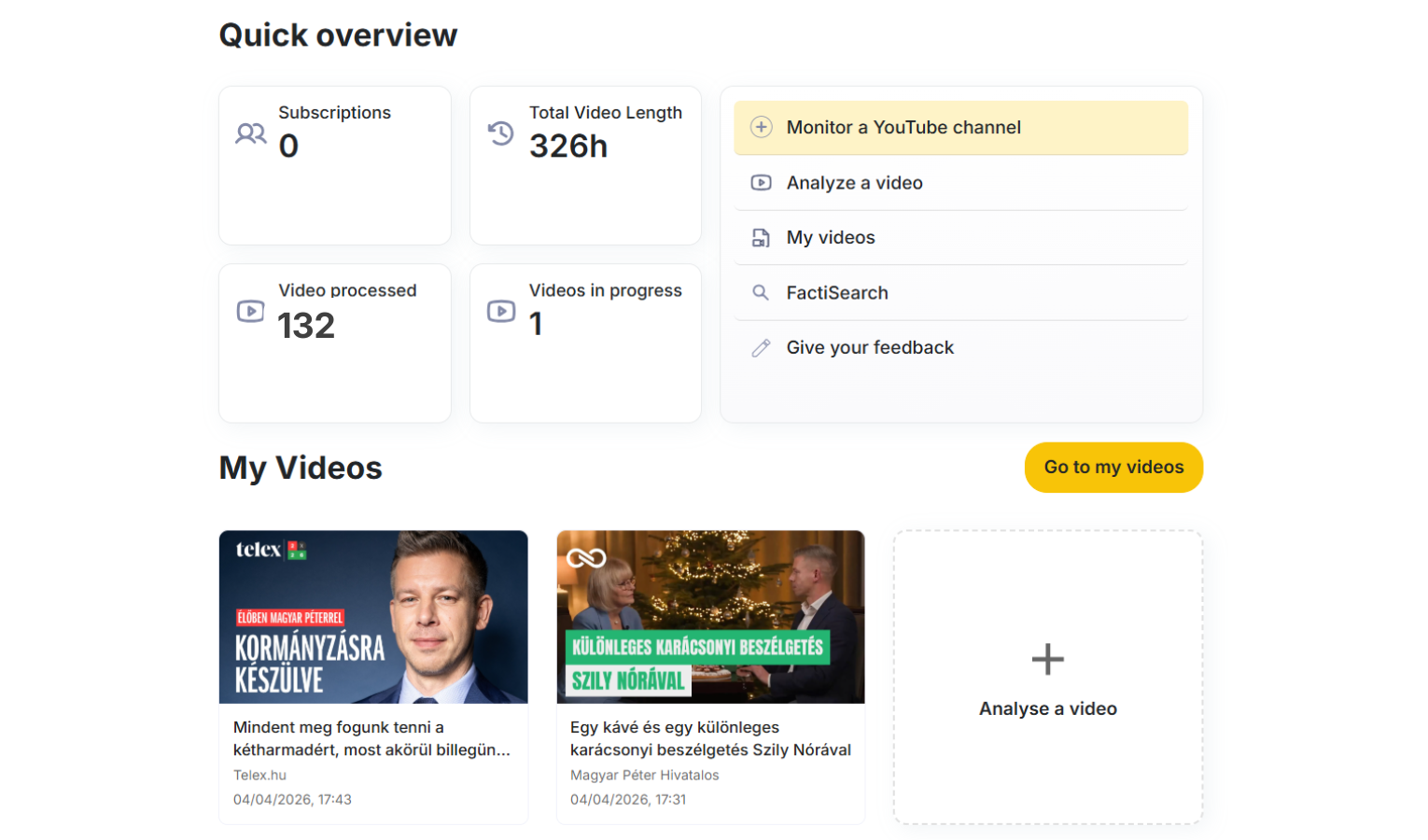Click the 'Videos in progress' label
1428x840 pixels.
click(x=606, y=290)
